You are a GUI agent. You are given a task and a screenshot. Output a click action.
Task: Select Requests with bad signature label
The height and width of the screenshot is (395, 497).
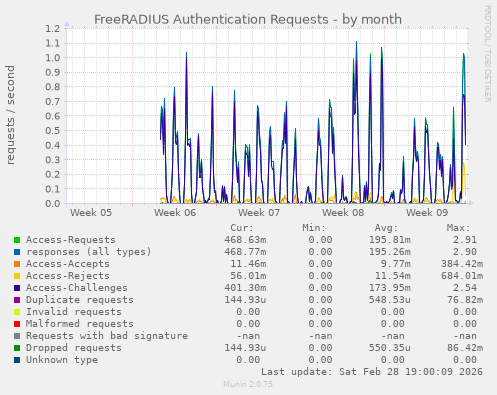[107, 336]
